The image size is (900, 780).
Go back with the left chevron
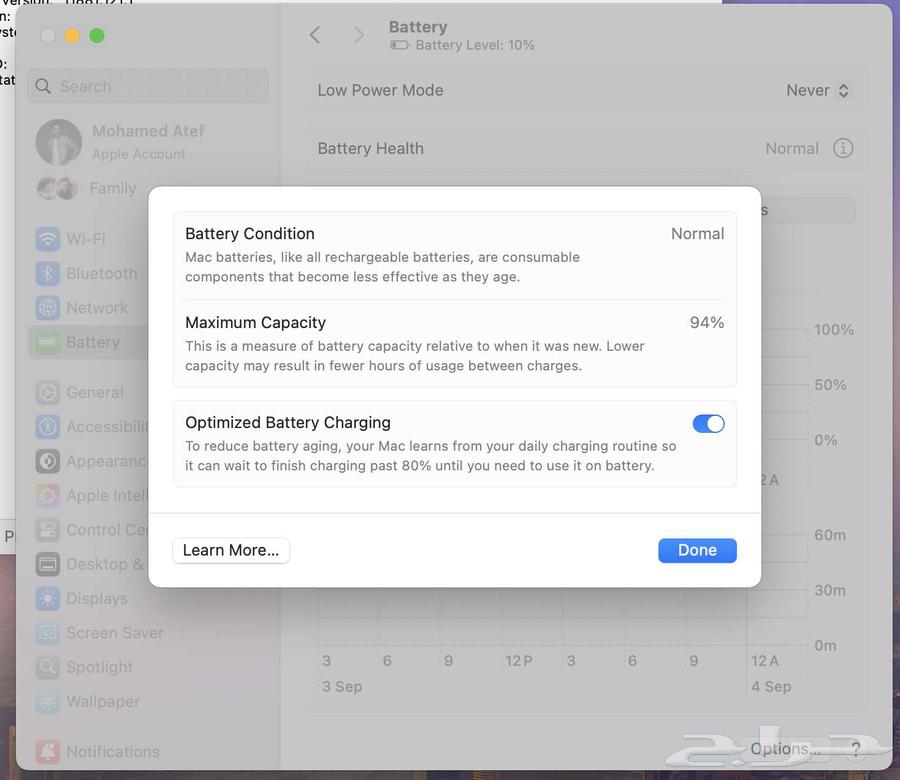click(x=315, y=35)
